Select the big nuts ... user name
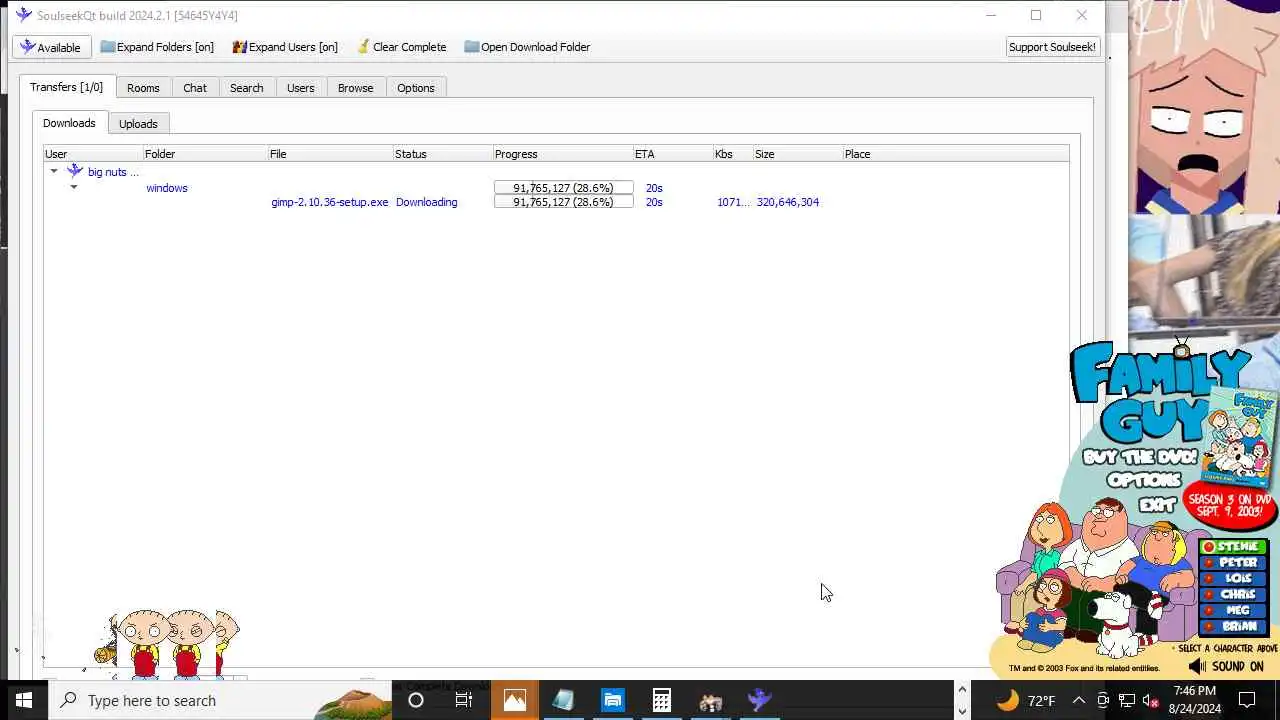The width and height of the screenshot is (1280, 720). tap(113, 172)
